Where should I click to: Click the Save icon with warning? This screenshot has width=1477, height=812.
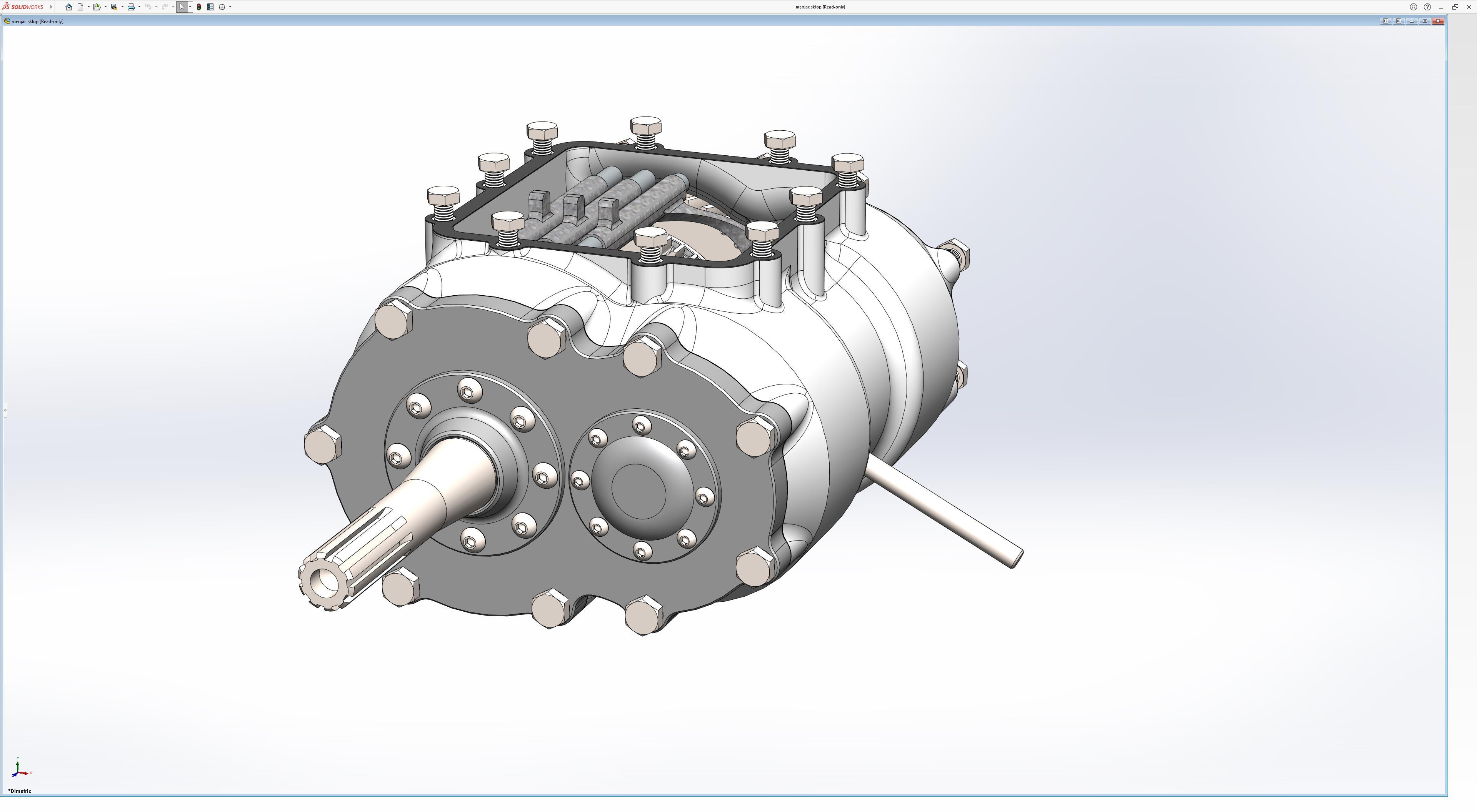[x=114, y=7]
